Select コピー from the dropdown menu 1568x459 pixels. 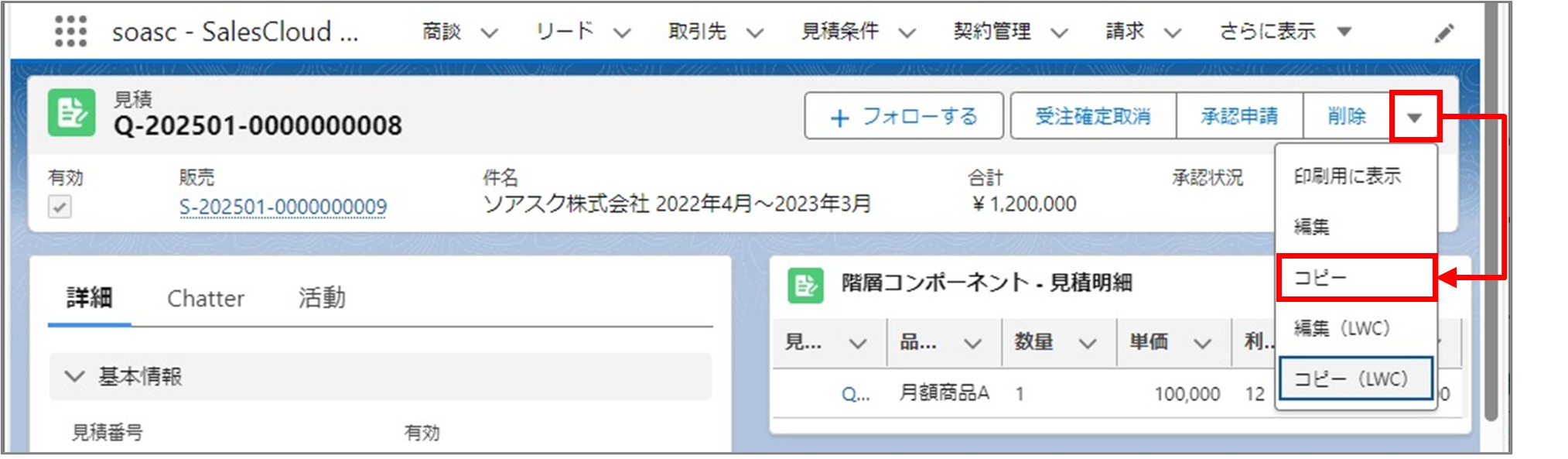(x=1356, y=278)
